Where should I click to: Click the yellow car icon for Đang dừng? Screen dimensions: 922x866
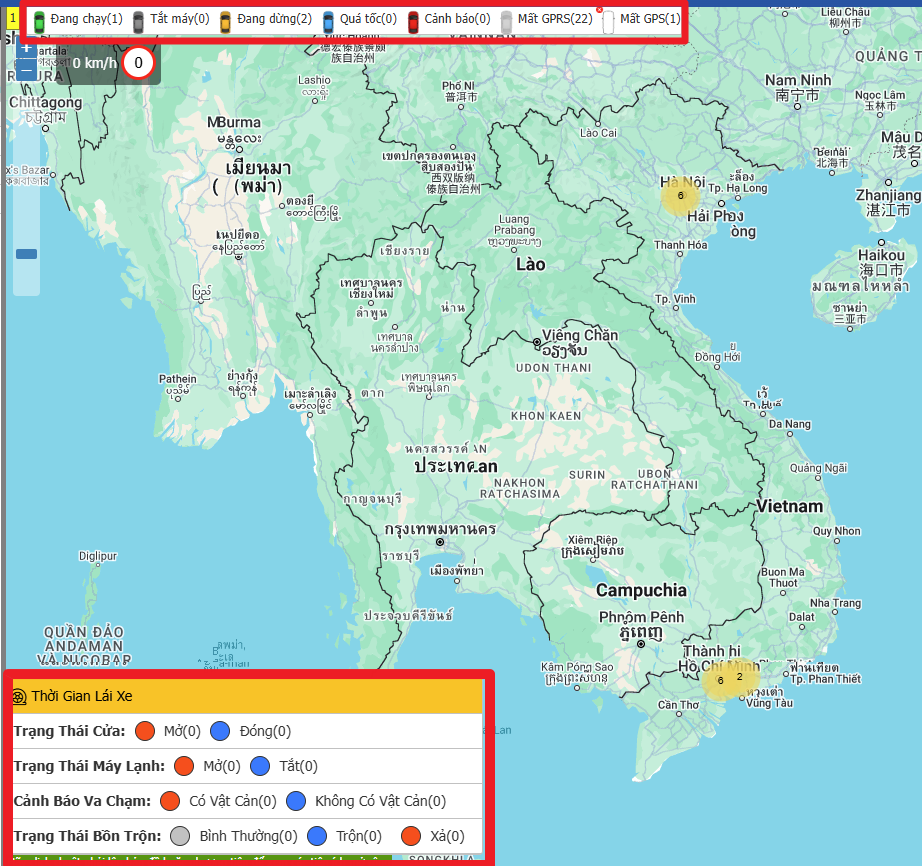(x=225, y=22)
